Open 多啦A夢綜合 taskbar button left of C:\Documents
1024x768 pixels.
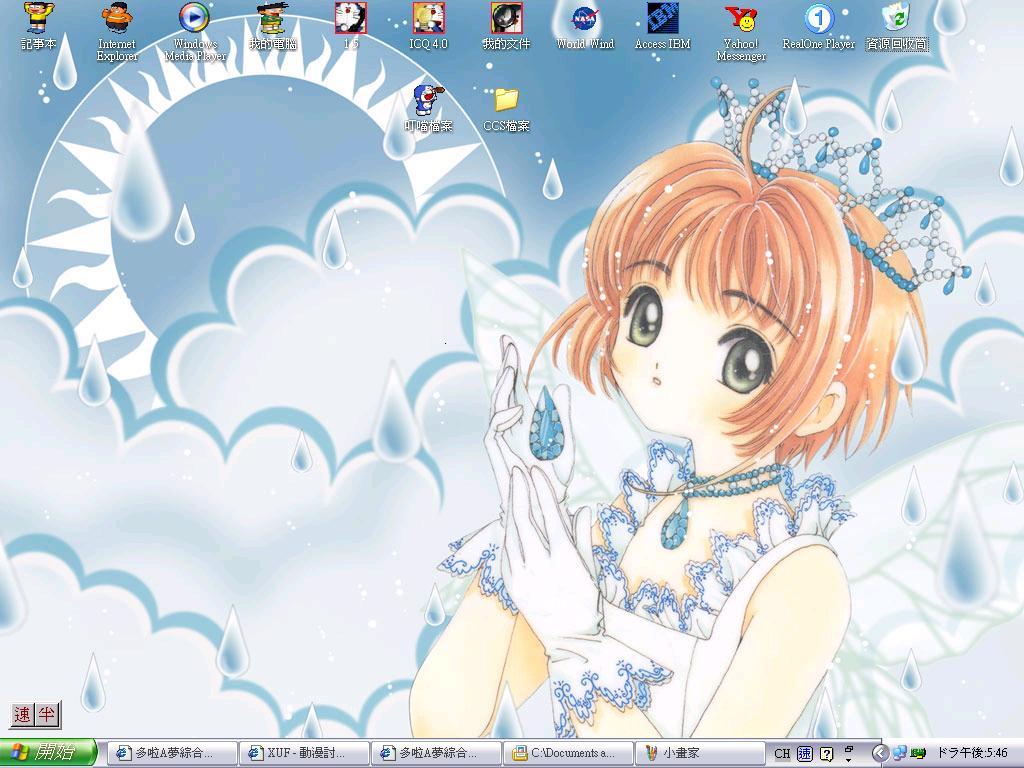coord(436,753)
